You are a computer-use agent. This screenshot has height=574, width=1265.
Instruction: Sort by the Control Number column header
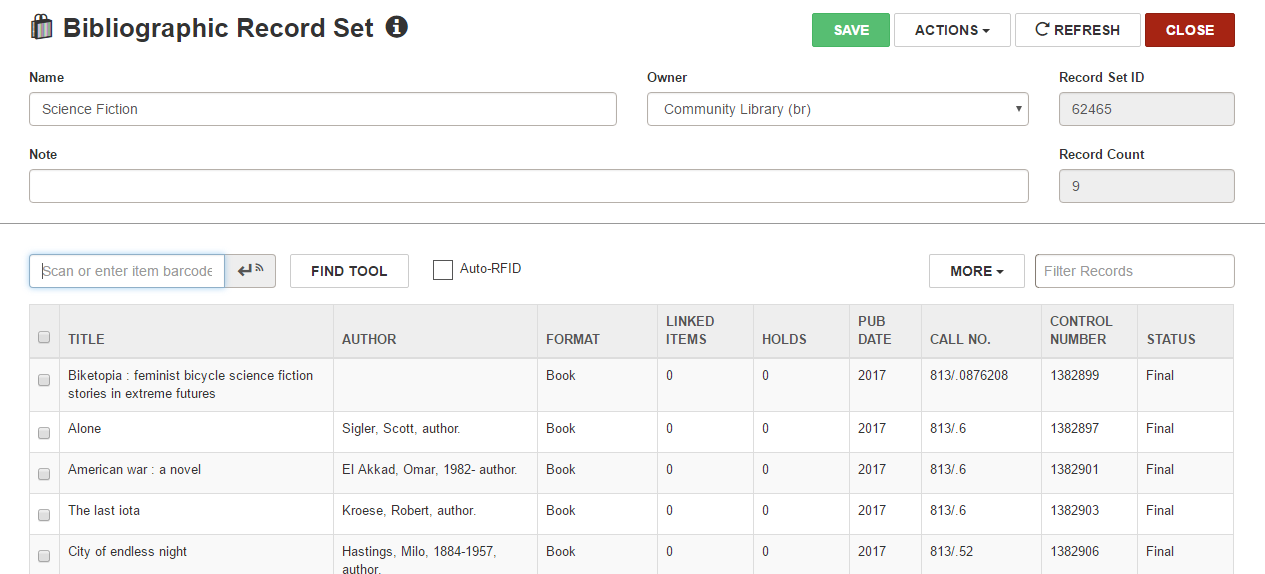tap(1081, 330)
